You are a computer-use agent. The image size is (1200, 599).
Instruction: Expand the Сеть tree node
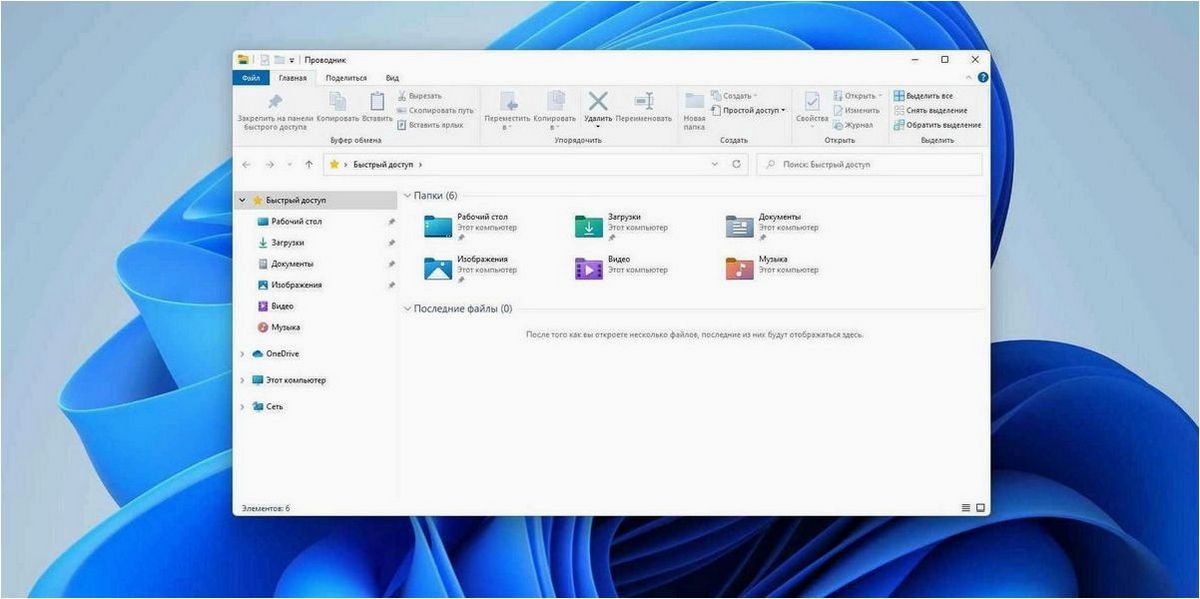coord(242,407)
